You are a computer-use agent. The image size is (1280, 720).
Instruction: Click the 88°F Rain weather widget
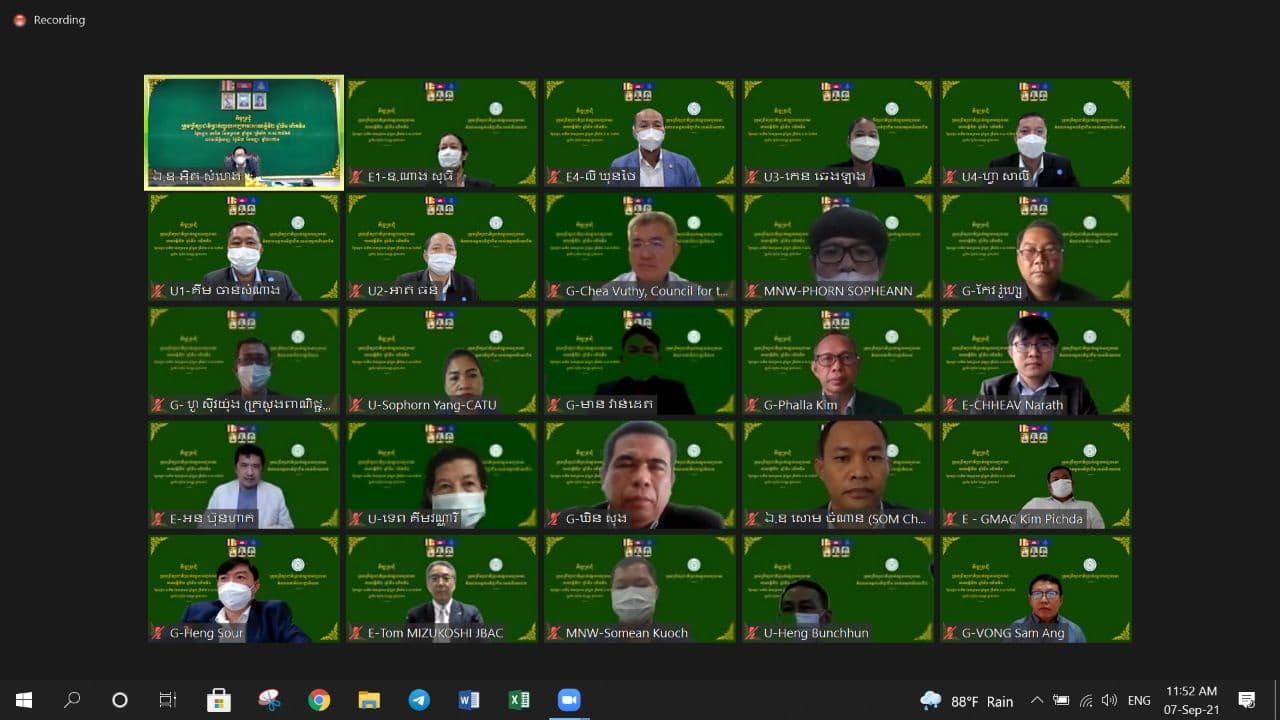(965, 701)
